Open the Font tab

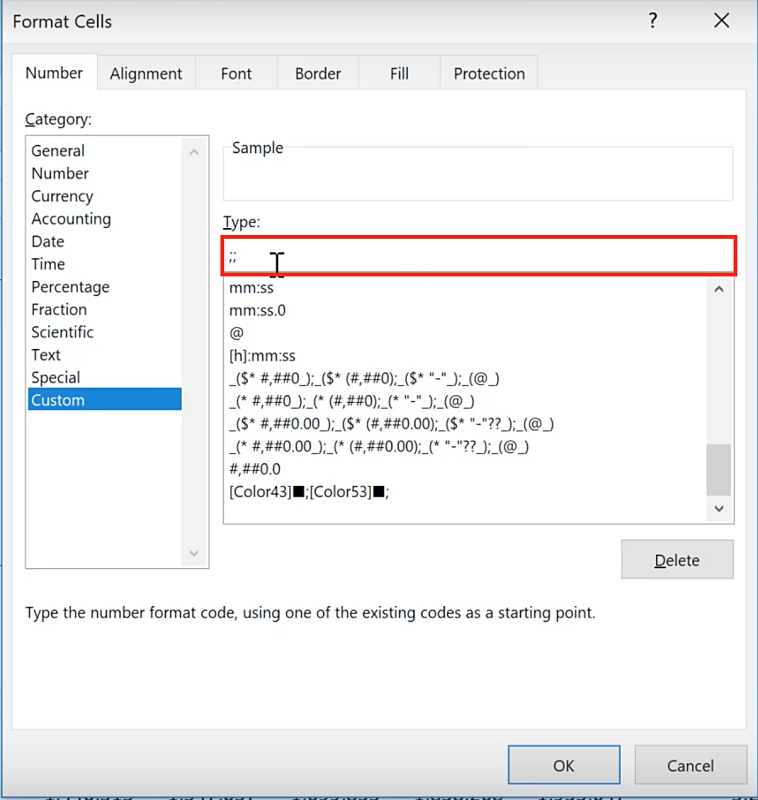tap(236, 74)
